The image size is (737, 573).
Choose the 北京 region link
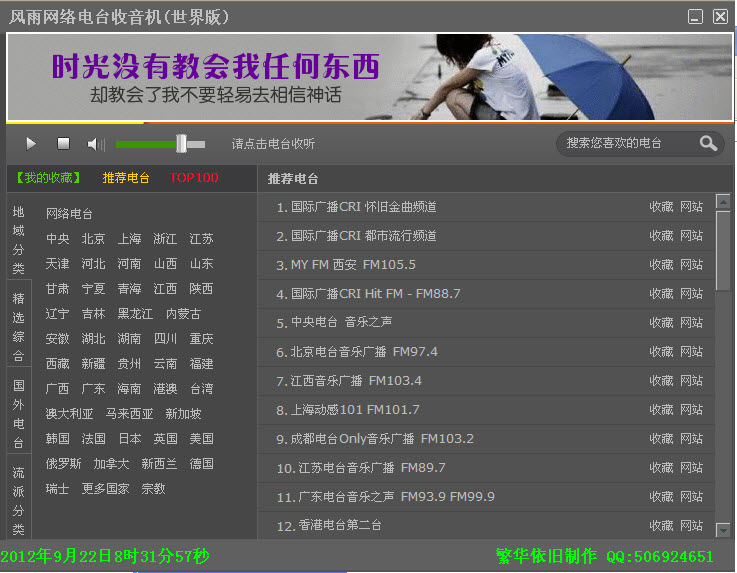pyautogui.click(x=93, y=239)
